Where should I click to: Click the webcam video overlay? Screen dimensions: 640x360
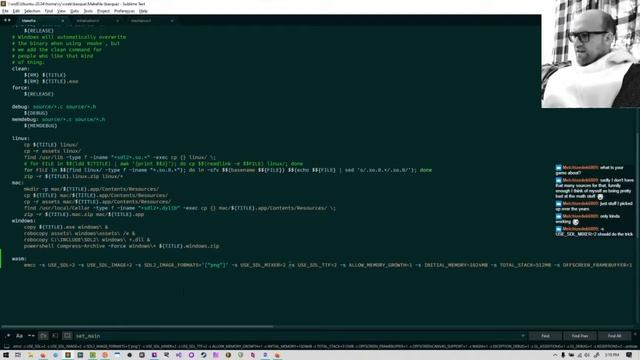click(x=590, y=54)
